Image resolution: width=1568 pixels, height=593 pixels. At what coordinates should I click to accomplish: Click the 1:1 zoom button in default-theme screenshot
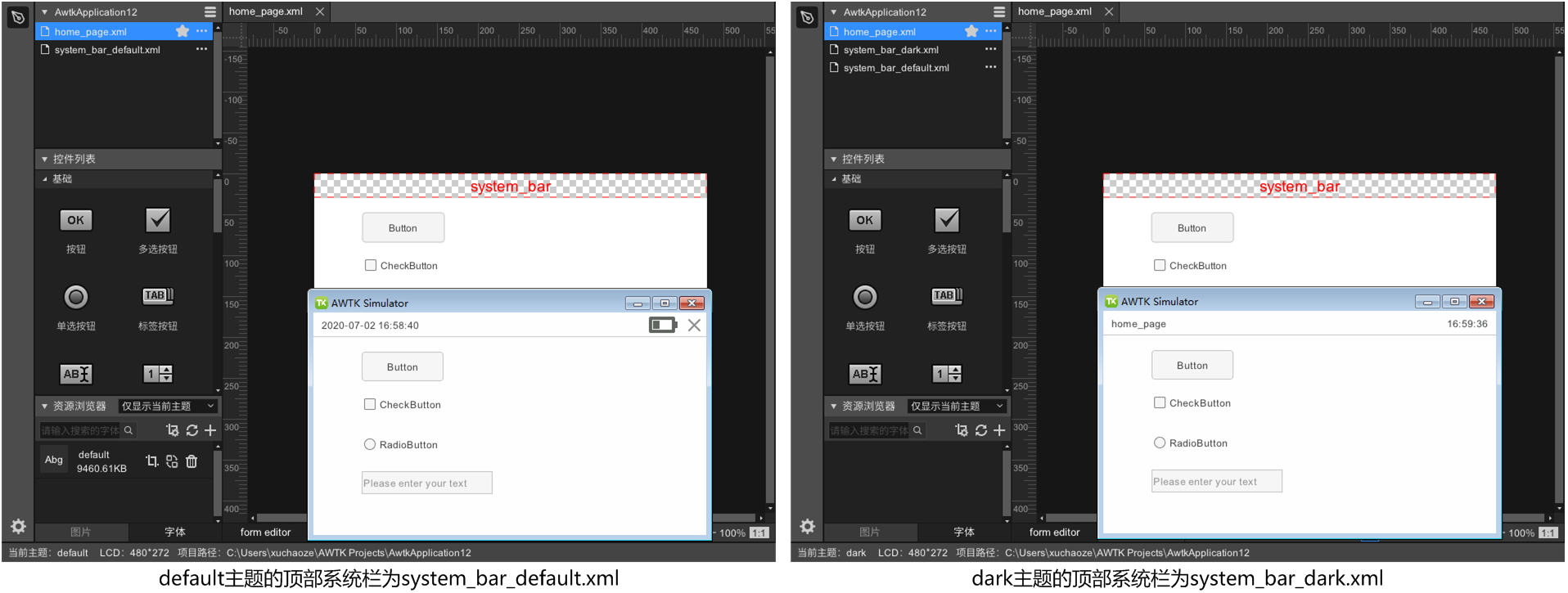point(759,532)
